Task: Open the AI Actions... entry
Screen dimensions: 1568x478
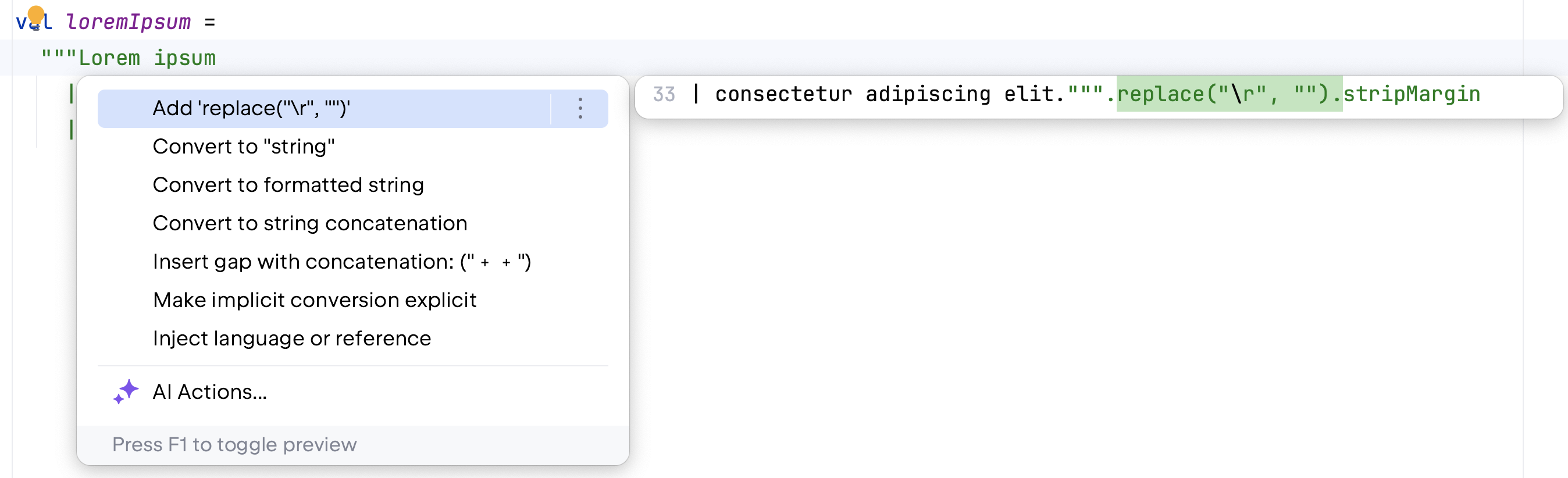Action: click(x=209, y=392)
